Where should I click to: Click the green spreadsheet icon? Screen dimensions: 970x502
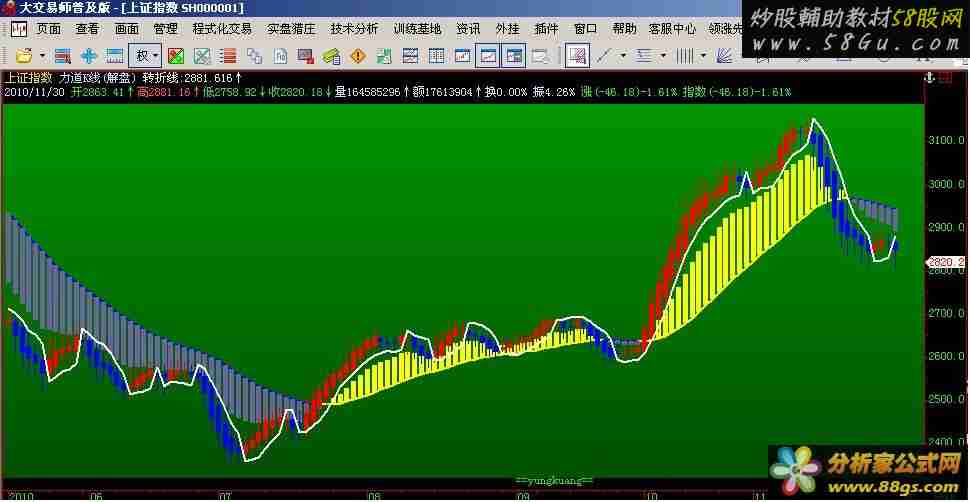(384, 56)
